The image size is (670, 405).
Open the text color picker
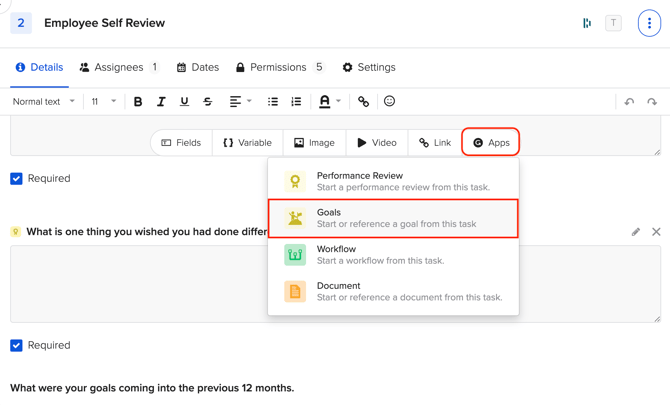[x=329, y=102]
